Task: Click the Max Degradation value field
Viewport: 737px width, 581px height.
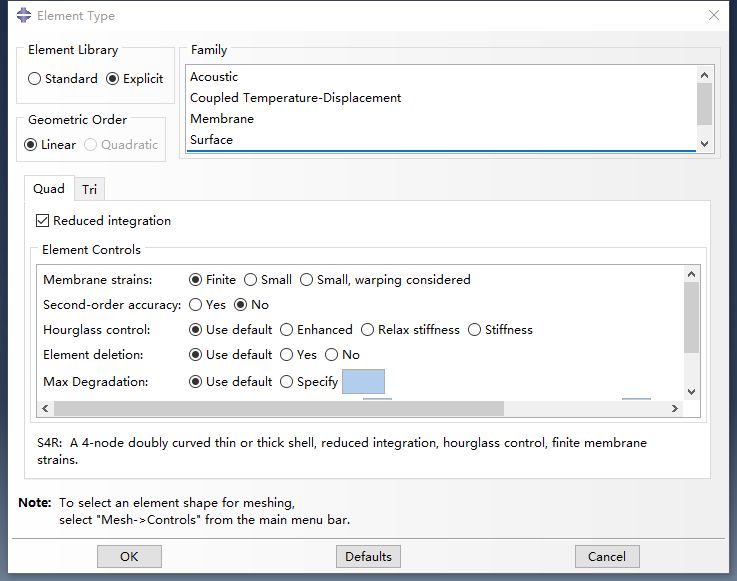Action: pyautogui.click(x=363, y=381)
